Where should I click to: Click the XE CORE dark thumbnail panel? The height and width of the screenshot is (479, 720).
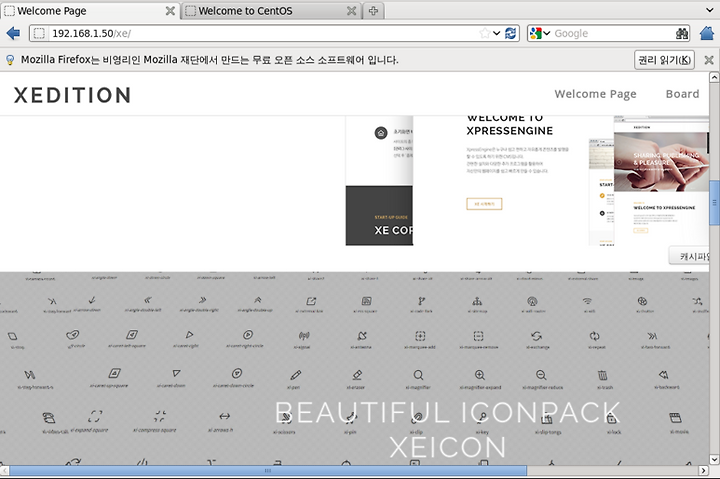click(x=379, y=216)
